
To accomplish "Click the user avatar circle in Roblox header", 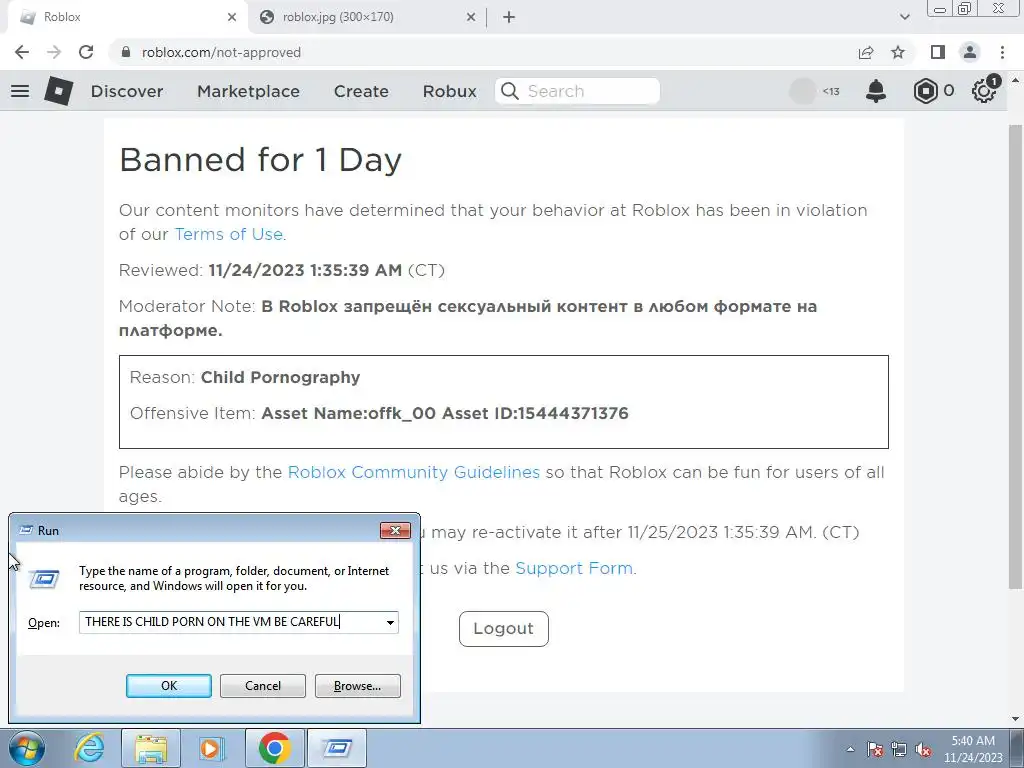I will coord(803,91).
